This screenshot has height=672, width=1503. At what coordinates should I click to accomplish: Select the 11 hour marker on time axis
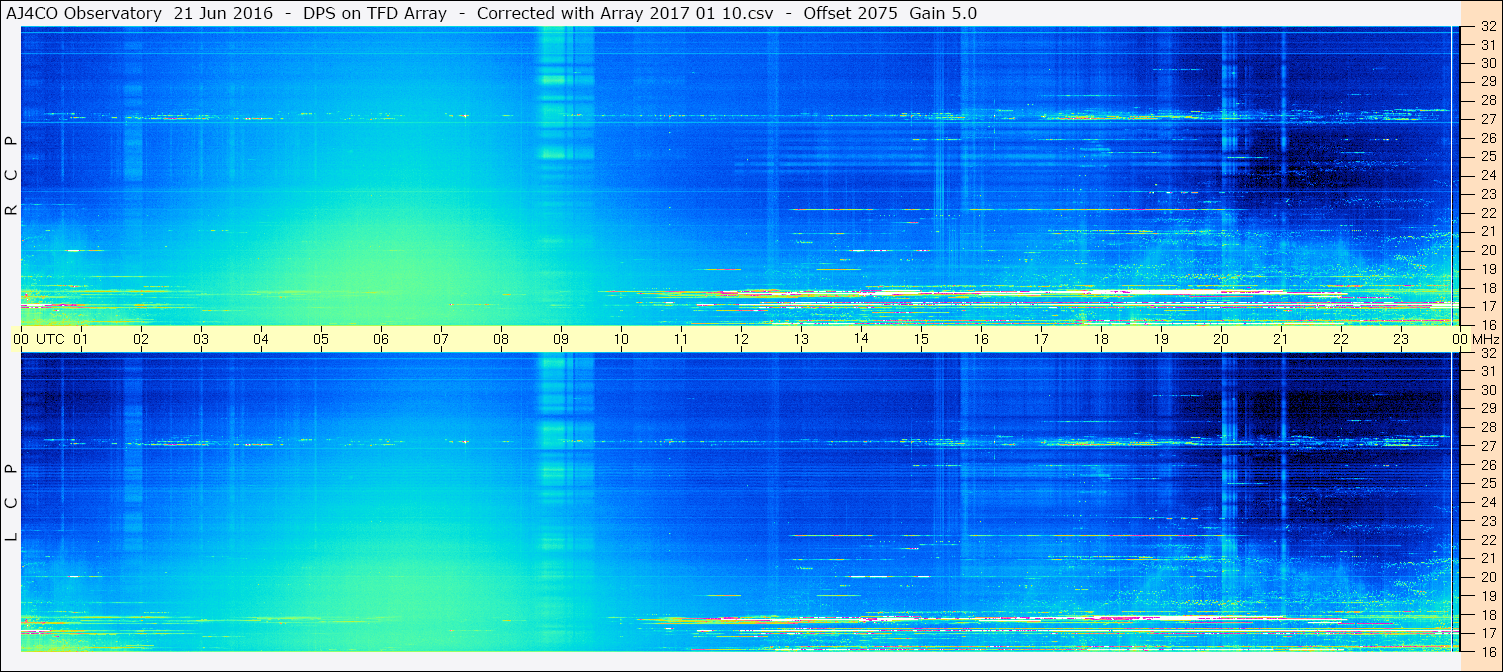[681, 339]
